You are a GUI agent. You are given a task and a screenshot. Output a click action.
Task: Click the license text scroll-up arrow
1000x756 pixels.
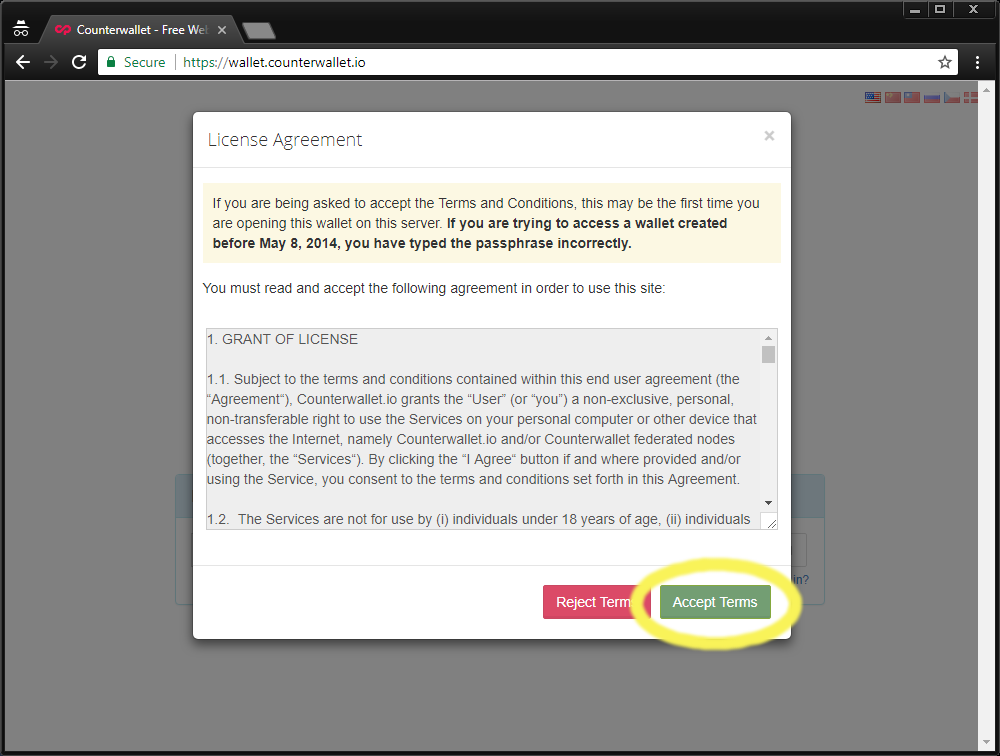[768, 337]
